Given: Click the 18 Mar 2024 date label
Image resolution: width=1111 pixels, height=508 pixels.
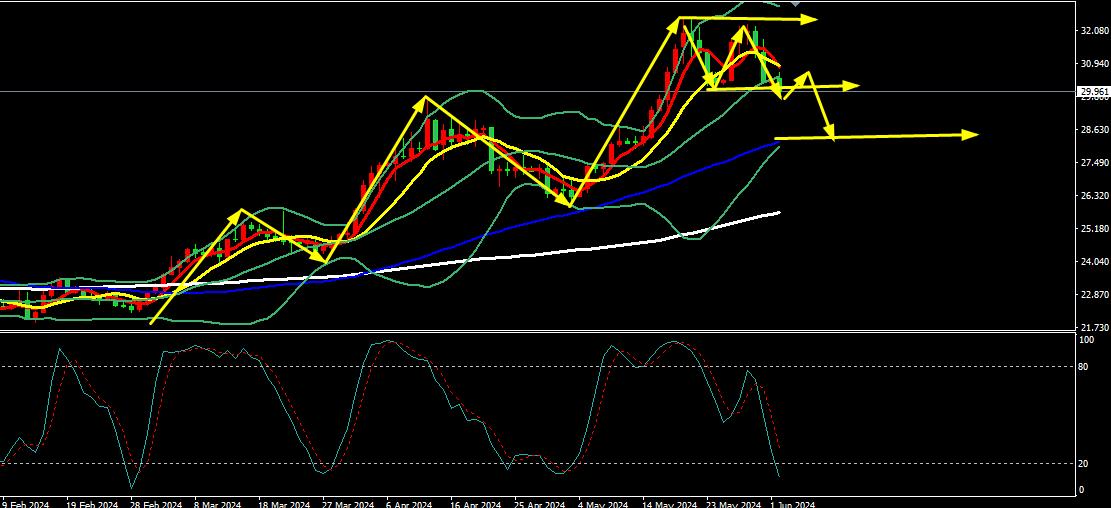Looking at the screenshot, I should (283, 504).
